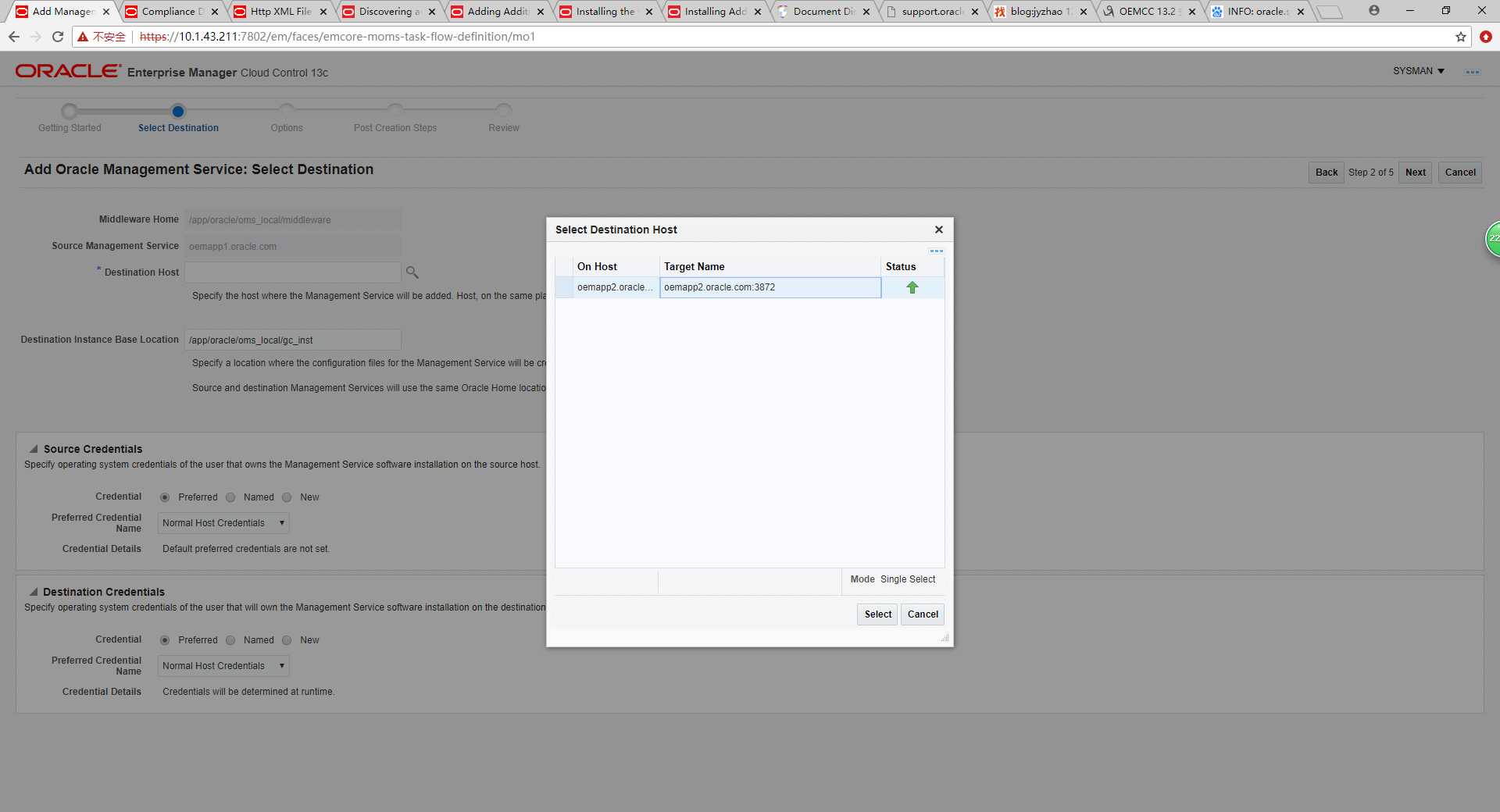Collapse the Source Credentials section

click(34, 449)
